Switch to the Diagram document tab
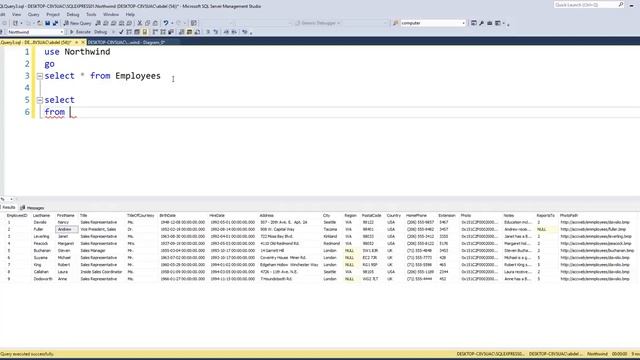Image resolution: width=640 pixels, height=360 pixels. tap(126, 42)
